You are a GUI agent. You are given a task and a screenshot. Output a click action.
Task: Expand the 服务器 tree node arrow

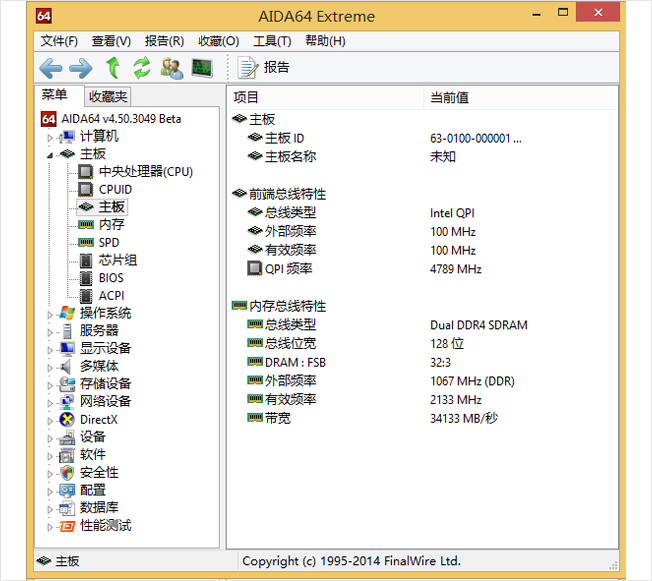click(50, 332)
